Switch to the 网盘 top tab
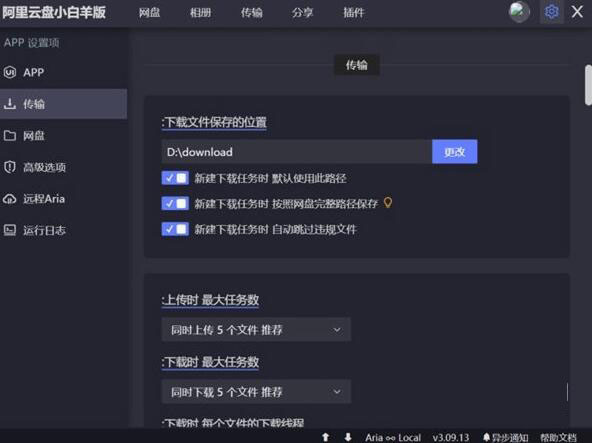 point(149,12)
